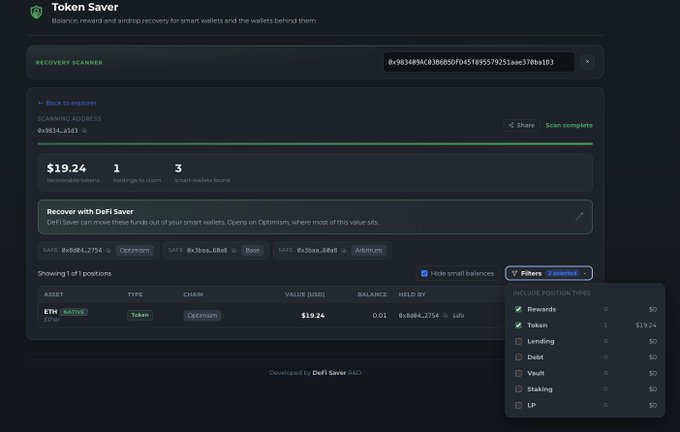Click the Share button
The width and height of the screenshot is (680, 432).
pyautogui.click(x=521, y=125)
